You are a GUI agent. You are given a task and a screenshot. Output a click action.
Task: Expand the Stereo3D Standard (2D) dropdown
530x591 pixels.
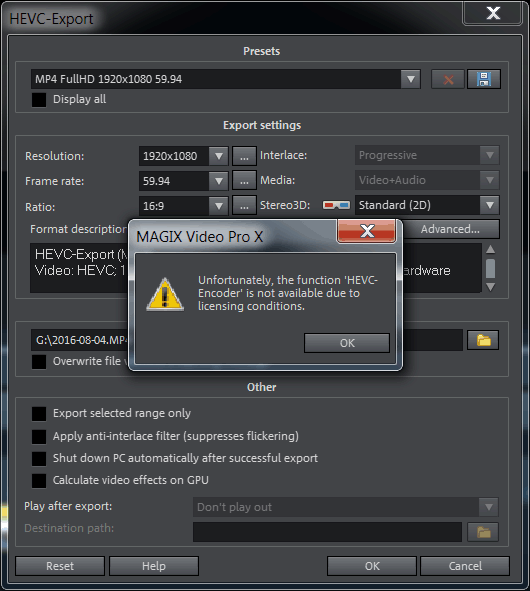(490, 205)
